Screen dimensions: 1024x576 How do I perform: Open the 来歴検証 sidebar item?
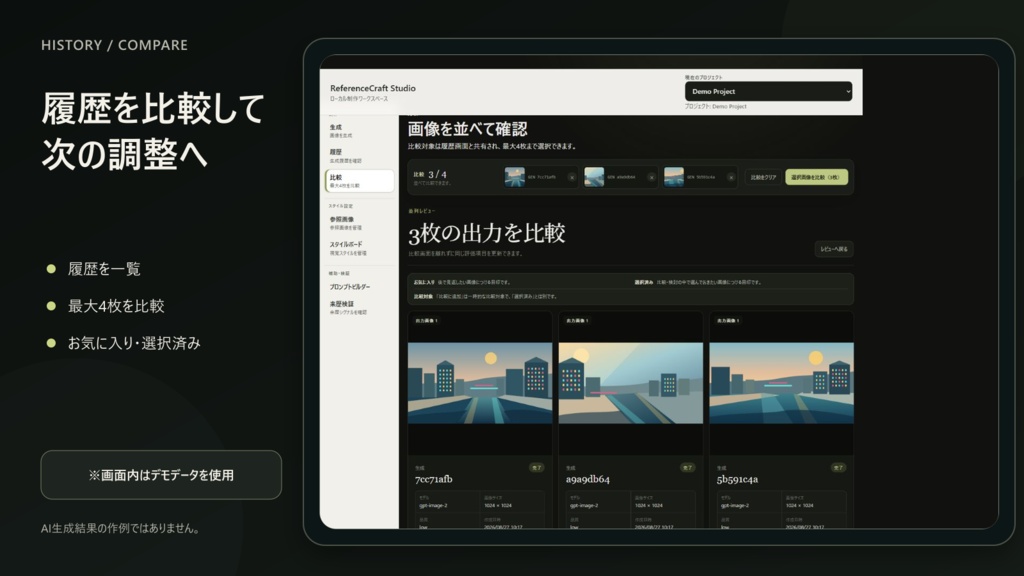359,308
